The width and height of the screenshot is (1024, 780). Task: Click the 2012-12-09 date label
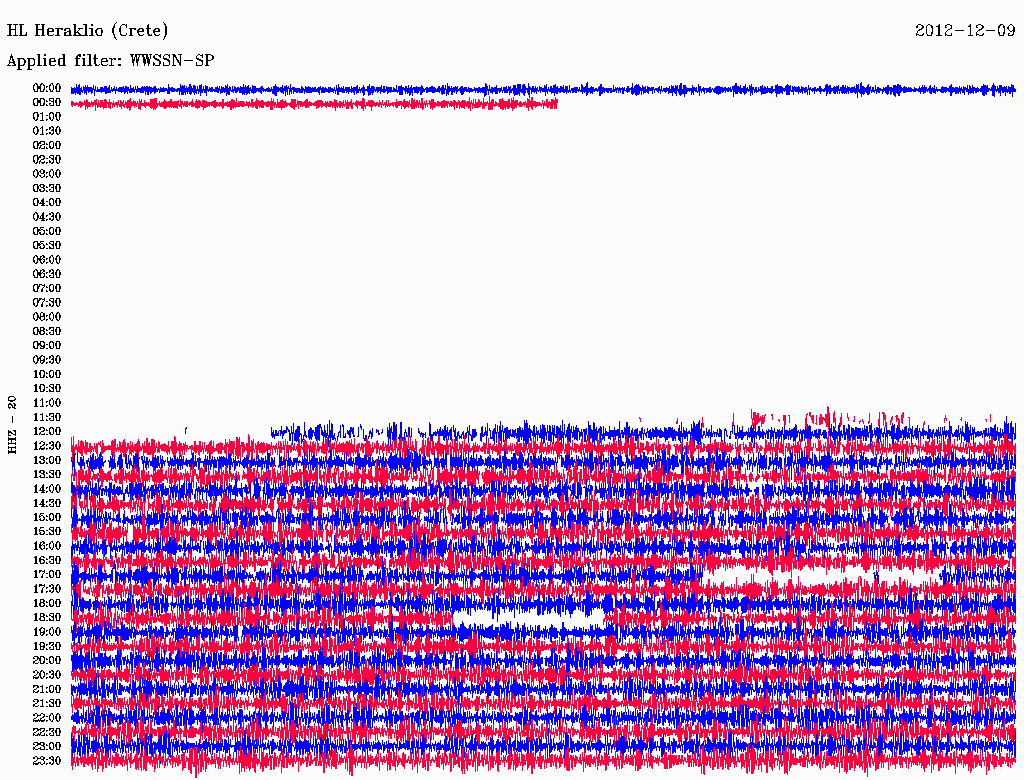click(965, 31)
